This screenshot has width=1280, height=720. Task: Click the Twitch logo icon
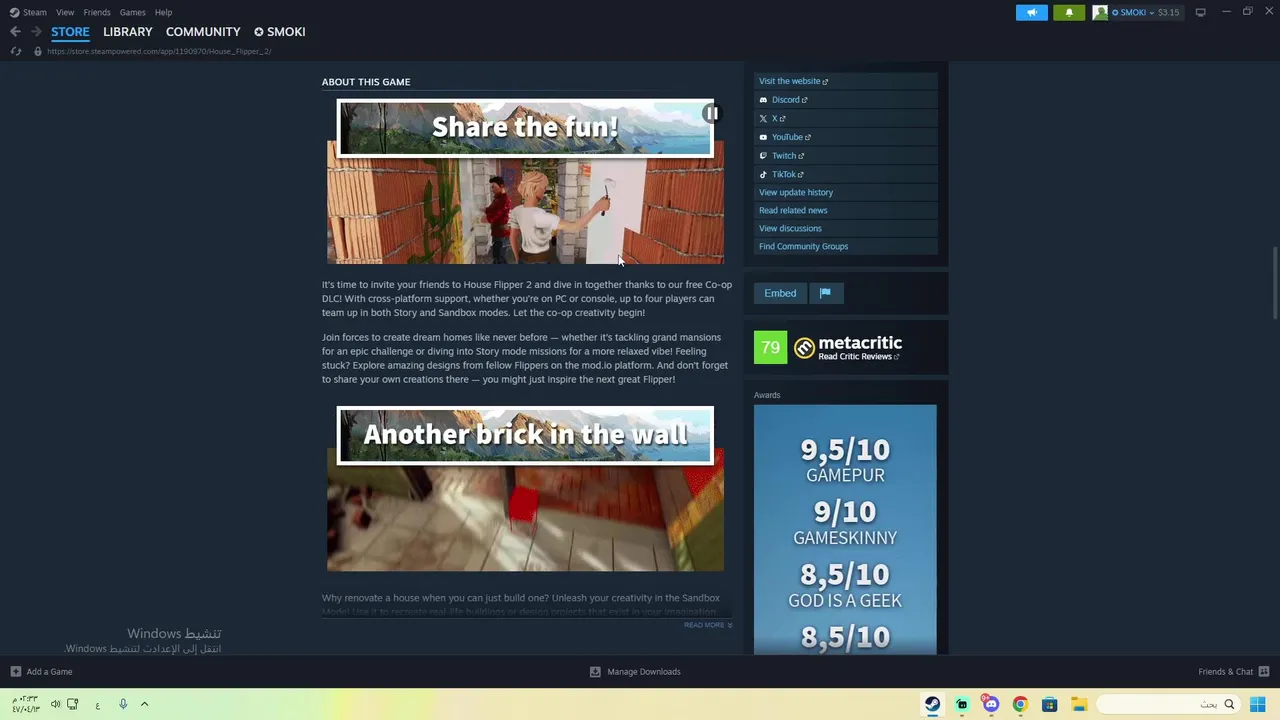763,156
